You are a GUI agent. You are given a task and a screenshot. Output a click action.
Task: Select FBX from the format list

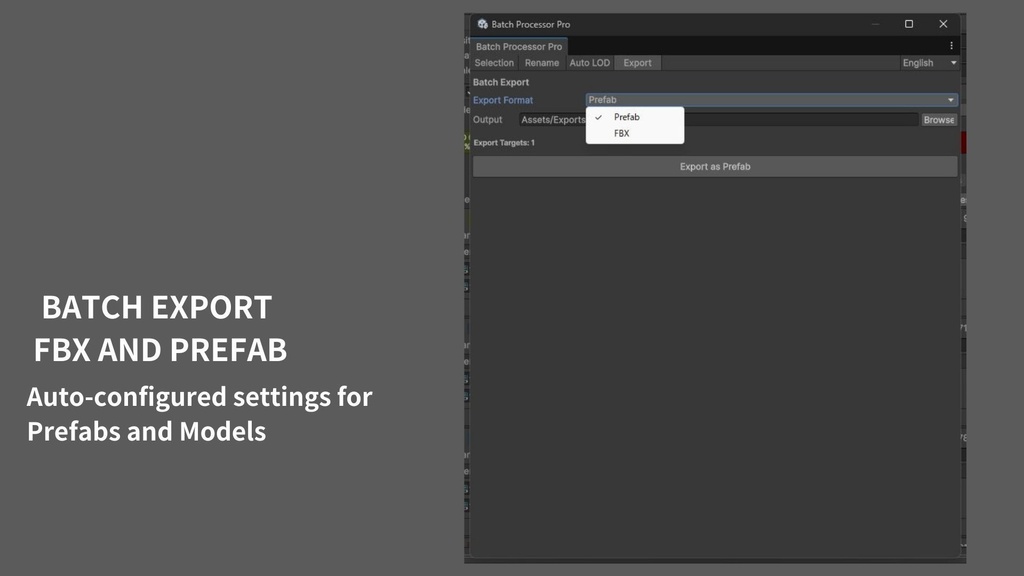[x=621, y=132]
